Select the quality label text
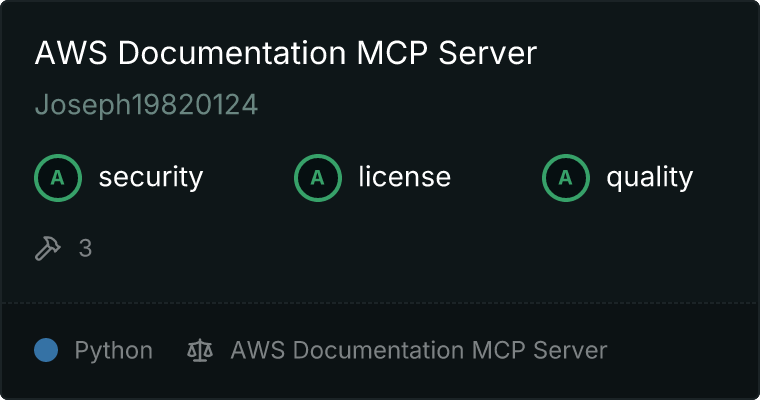760x400 pixels. point(649,178)
